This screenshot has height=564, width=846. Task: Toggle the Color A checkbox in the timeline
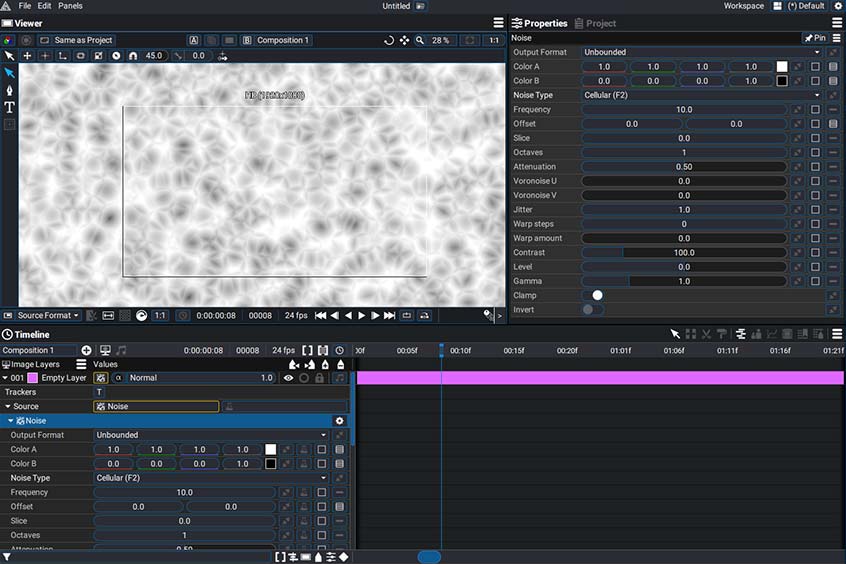(322, 449)
